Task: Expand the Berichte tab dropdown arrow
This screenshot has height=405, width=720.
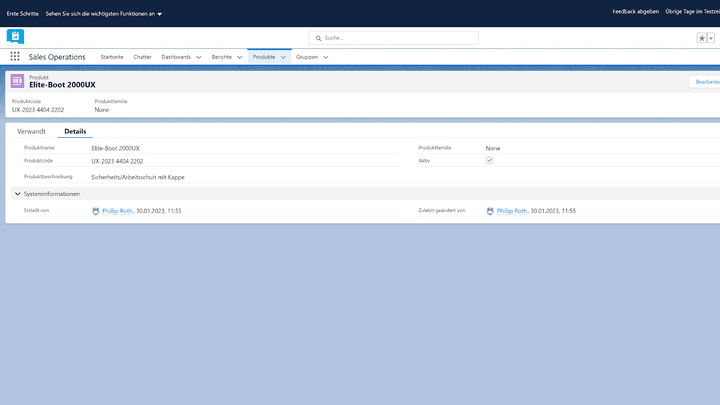Action: [241, 57]
